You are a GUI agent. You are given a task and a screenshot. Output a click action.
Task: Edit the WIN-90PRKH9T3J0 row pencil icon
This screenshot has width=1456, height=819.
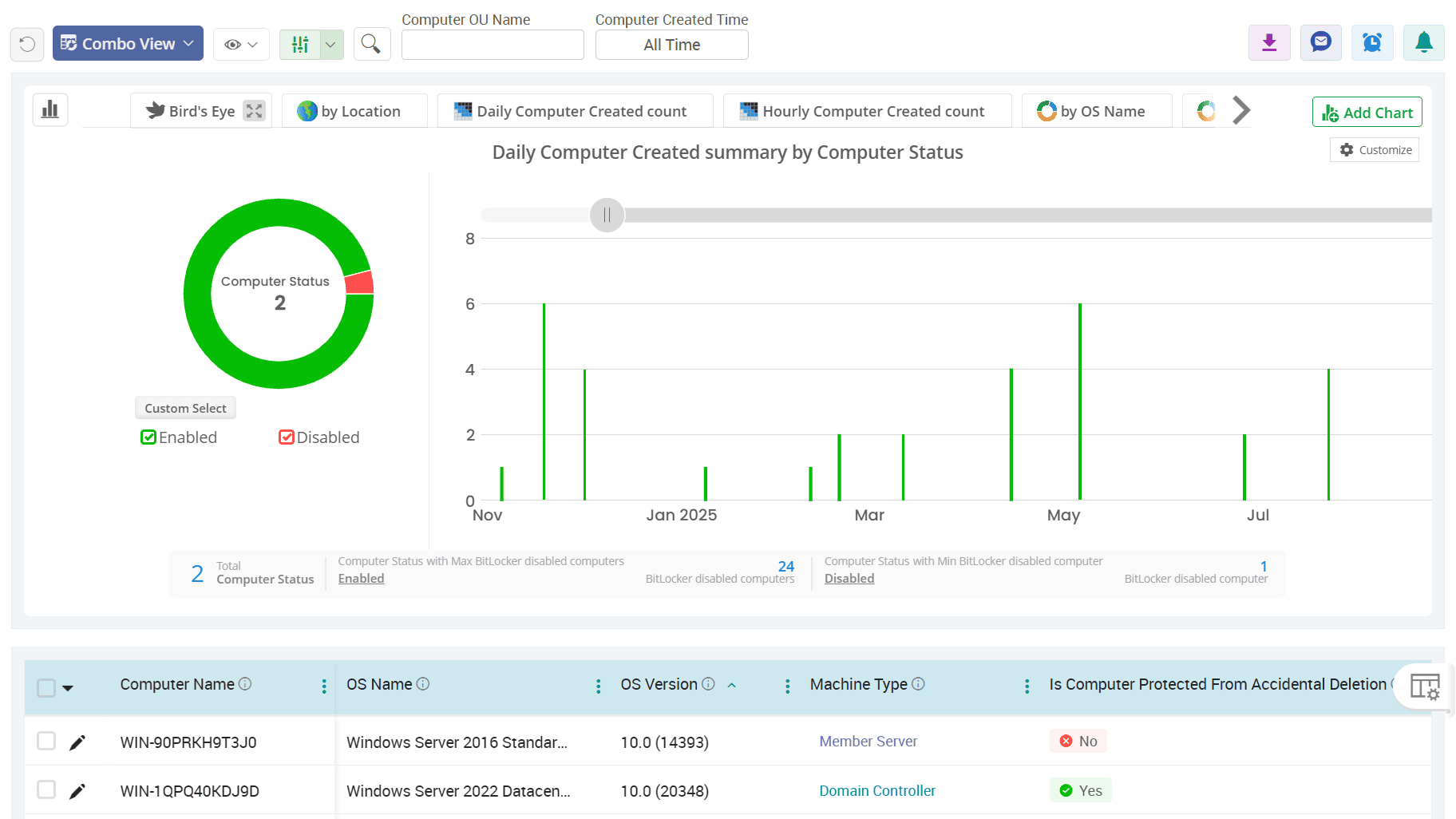click(77, 742)
